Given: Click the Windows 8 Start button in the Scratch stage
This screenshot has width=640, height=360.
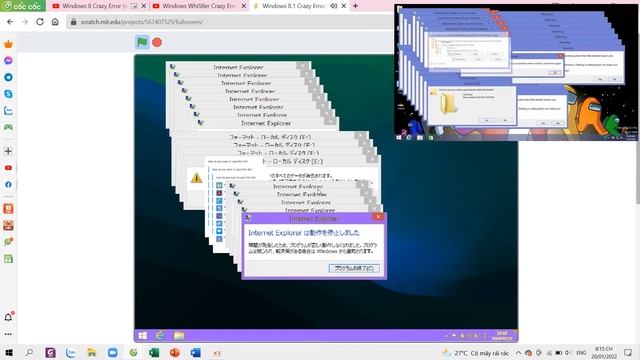Looking at the screenshot, I should click(x=142, y=336).
